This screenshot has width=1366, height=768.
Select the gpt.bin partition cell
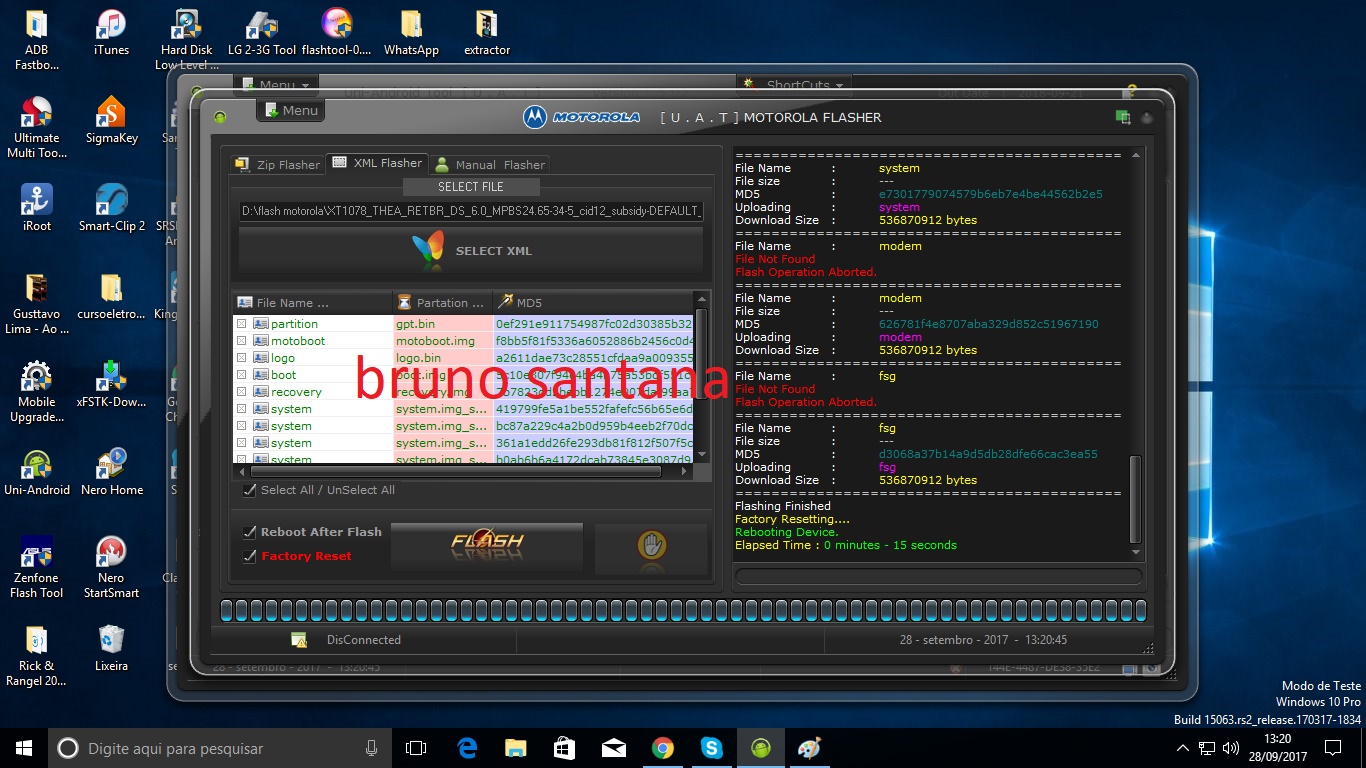coord(443,324)
